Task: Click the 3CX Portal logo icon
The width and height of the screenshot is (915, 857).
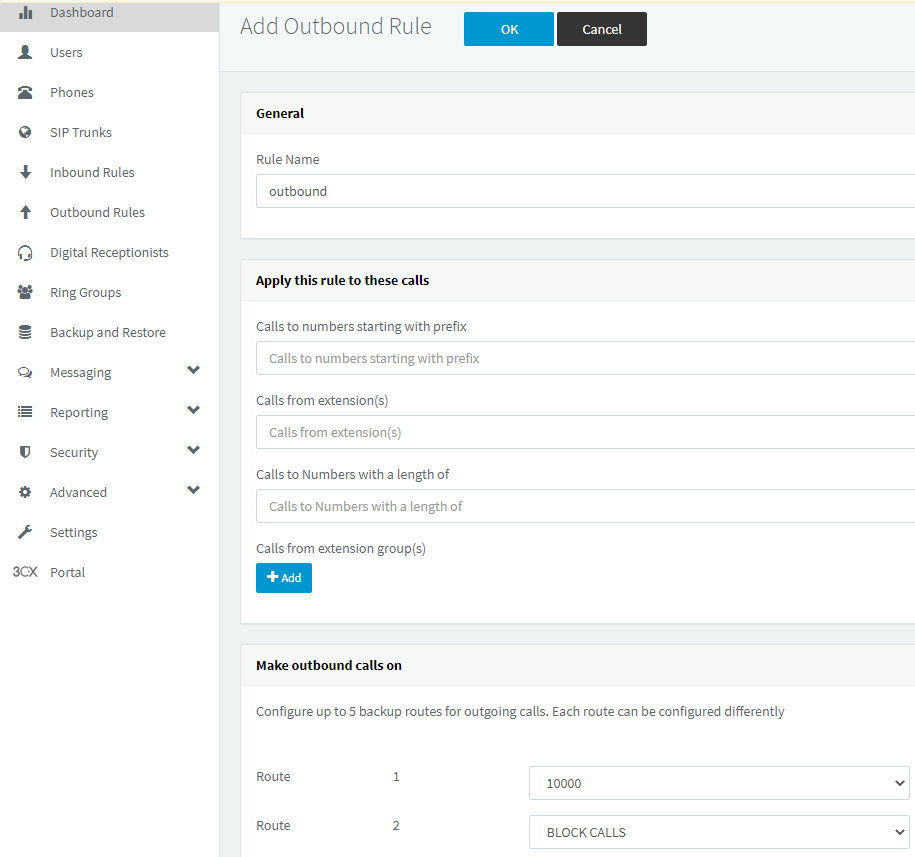Action: coord(25,572)
